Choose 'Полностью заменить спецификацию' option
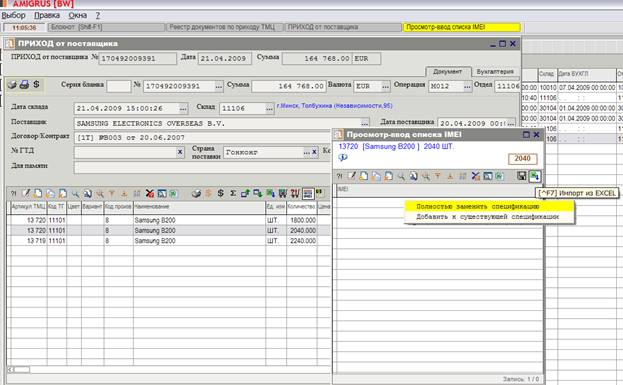The width and height of the screenshot is (623, 385). click(489, 206)
